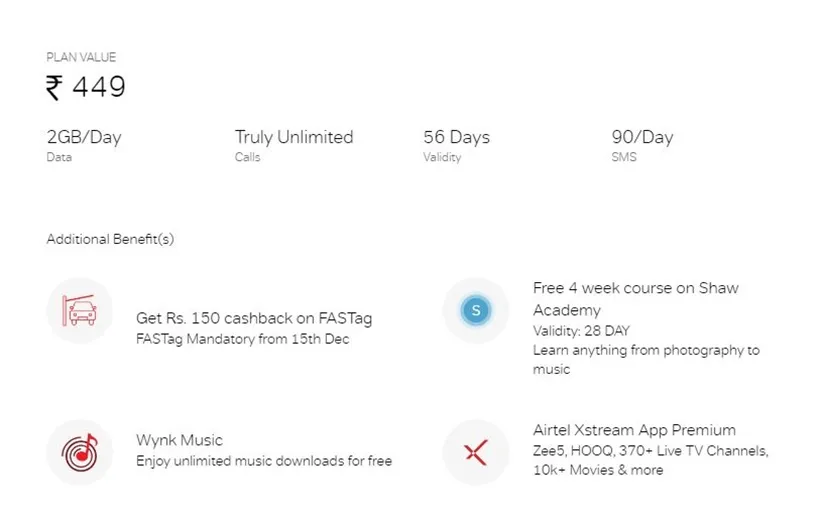Click the PLAN VALUE label

pos(81,57)
